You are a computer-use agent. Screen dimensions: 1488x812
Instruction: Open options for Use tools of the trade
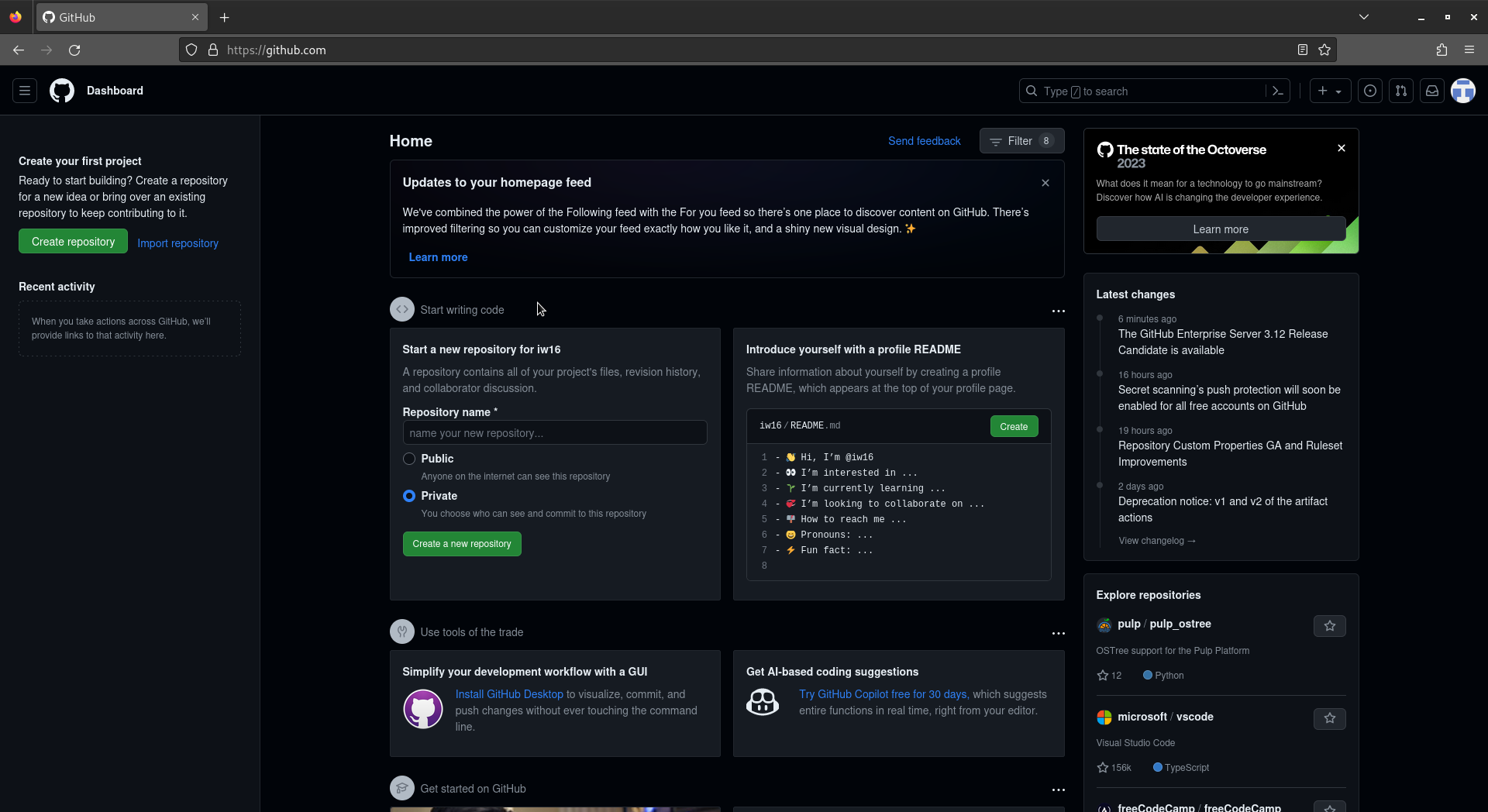1058,633
